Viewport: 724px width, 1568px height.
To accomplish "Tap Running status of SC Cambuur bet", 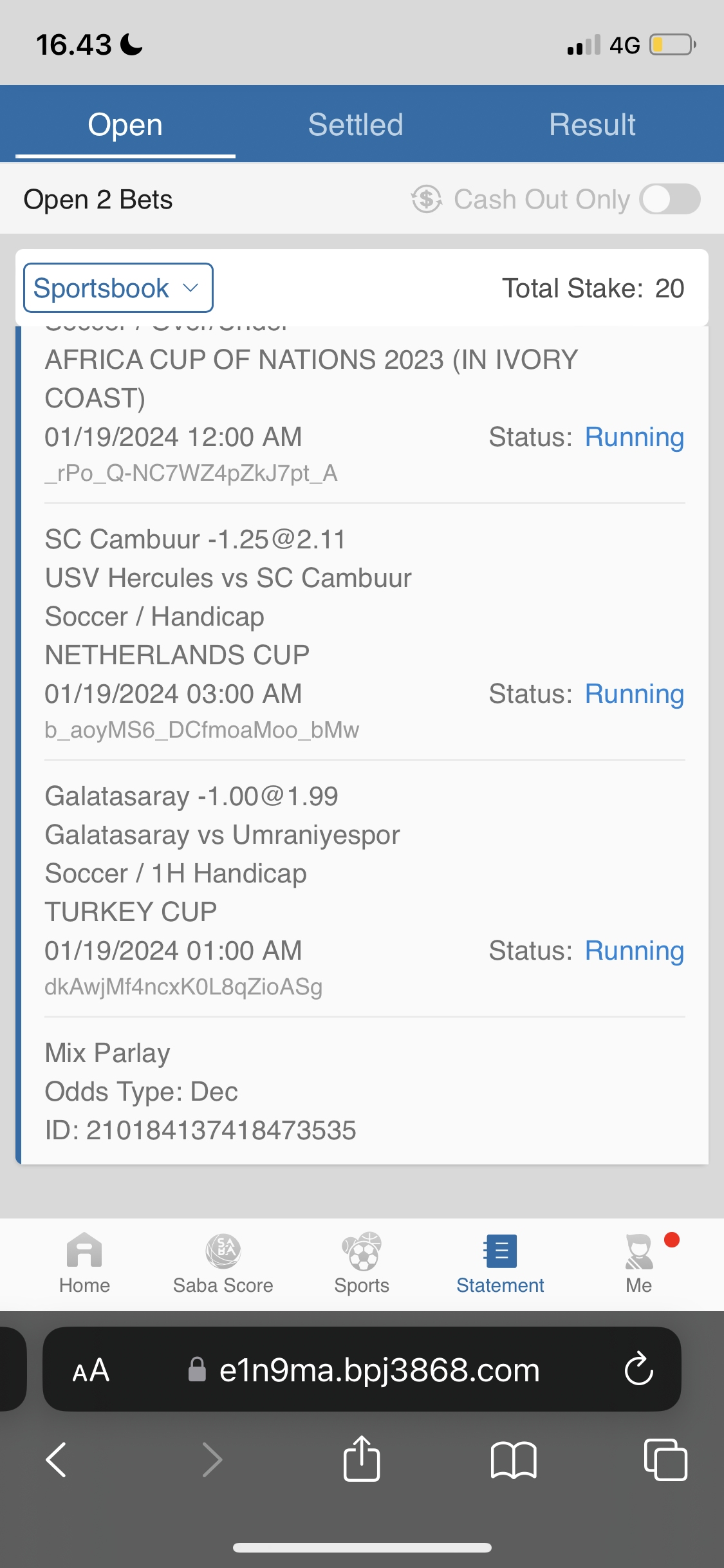I will (x=634, y=694).
